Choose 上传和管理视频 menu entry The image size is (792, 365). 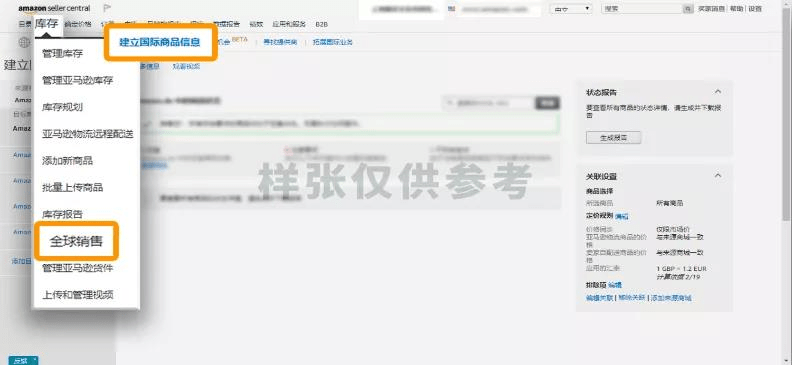[77, 295]
